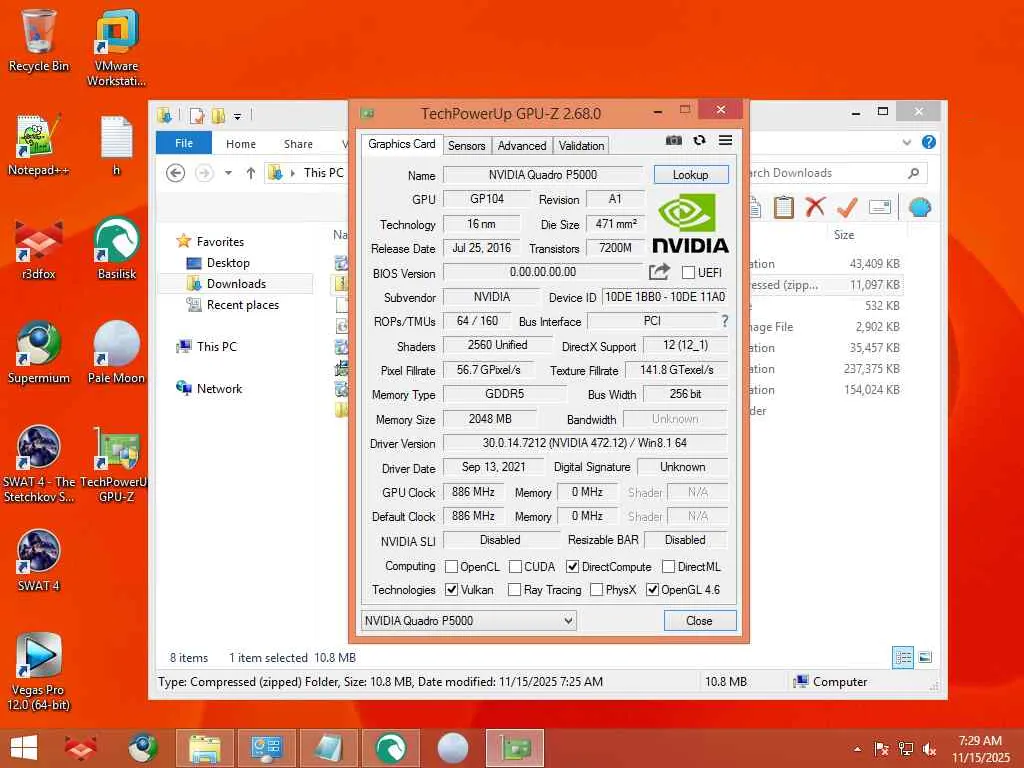Open the Windows Start button
Viewport: 1024px width, 768px height.
point(24,748)
